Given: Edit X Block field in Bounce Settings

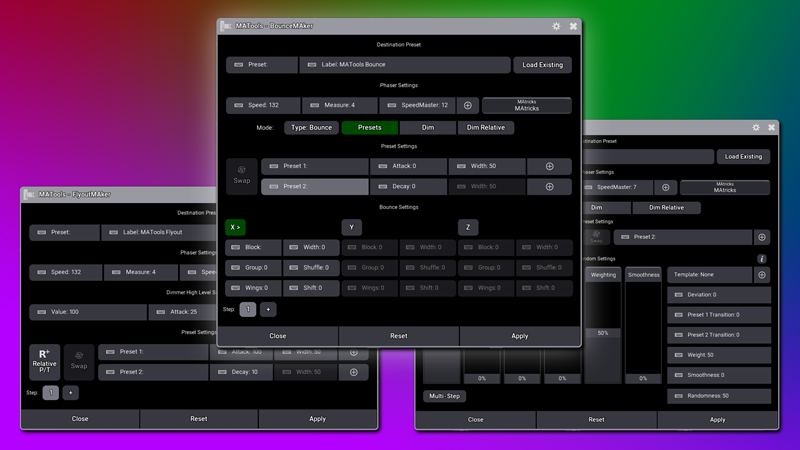Looking at the screenshot, I should pyautogui.click(x=253, y=247).
